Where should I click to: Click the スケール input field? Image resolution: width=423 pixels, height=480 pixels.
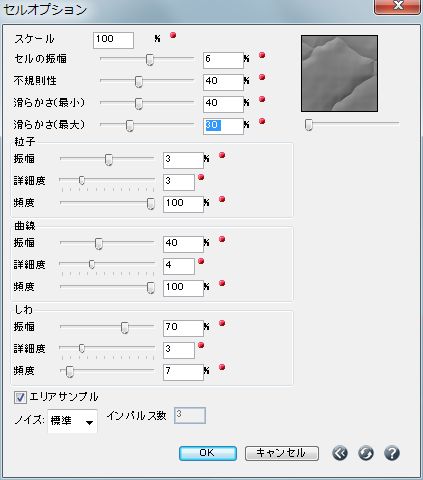click(x=113, y=40)
